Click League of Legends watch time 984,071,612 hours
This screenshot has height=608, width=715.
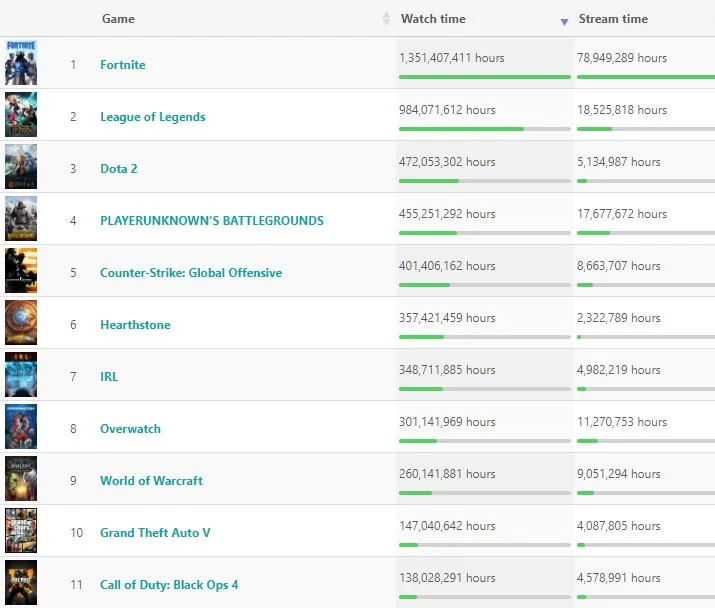[447, 110]
